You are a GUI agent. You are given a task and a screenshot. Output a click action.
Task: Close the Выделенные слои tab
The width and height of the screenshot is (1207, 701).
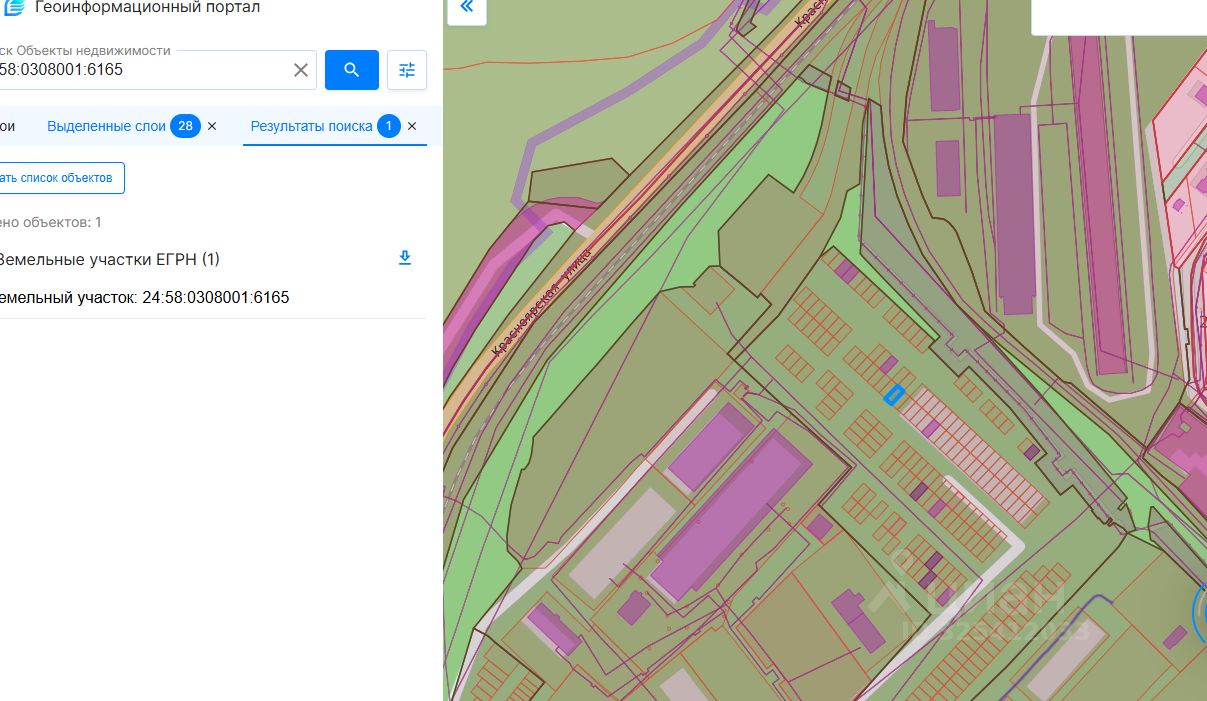coord(212,127)
